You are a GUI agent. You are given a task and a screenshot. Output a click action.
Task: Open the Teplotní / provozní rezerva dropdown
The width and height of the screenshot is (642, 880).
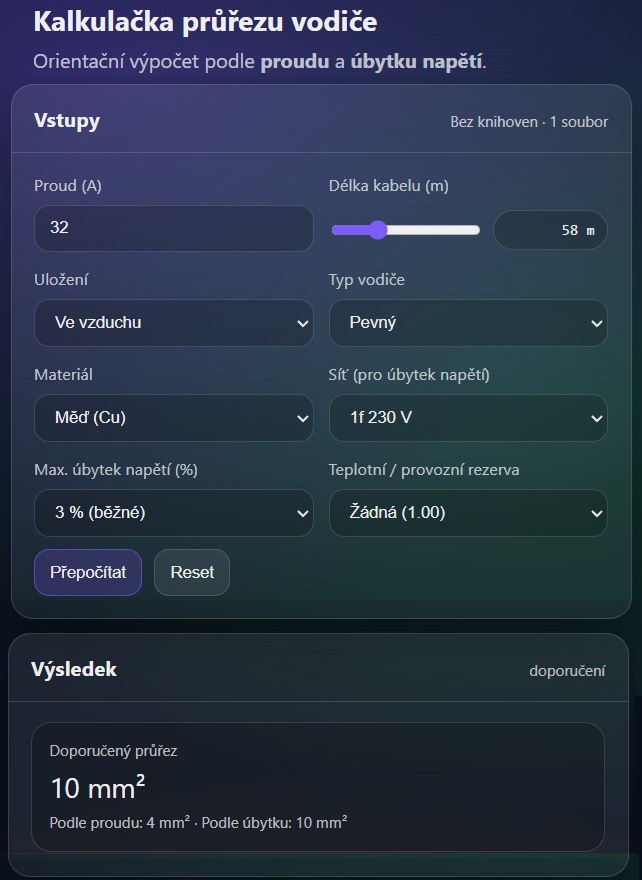coord(468,512)
